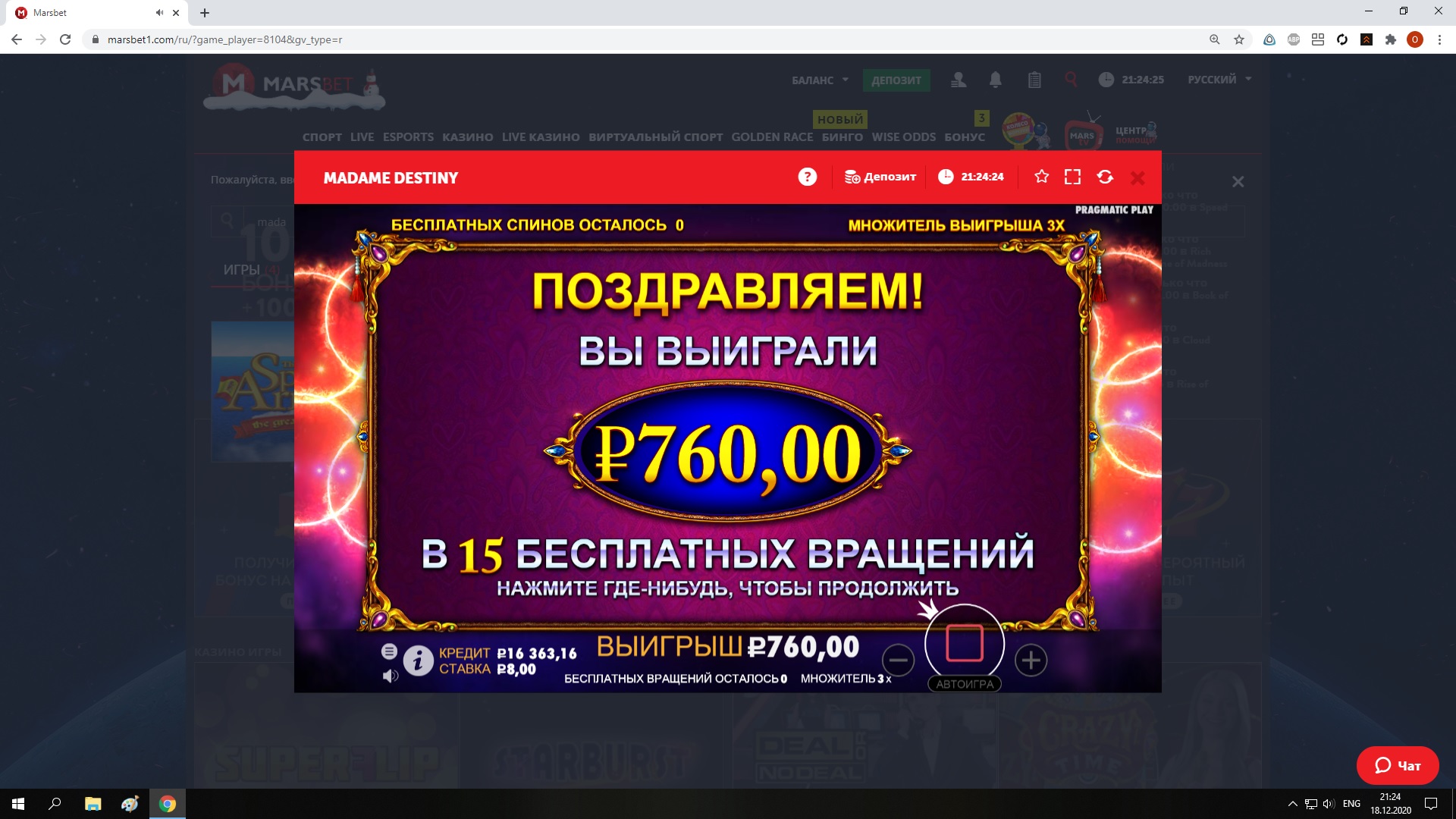This screenshot has height=819, width=1456.
Task: Bookmark this page with star icon
Action: coord(1239,39)
